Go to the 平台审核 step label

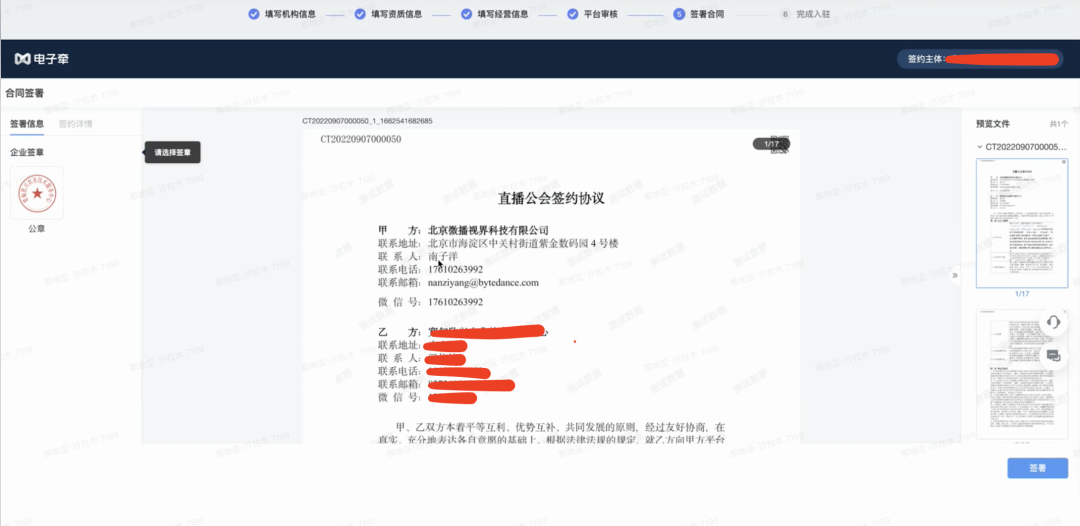click(601, 14)
